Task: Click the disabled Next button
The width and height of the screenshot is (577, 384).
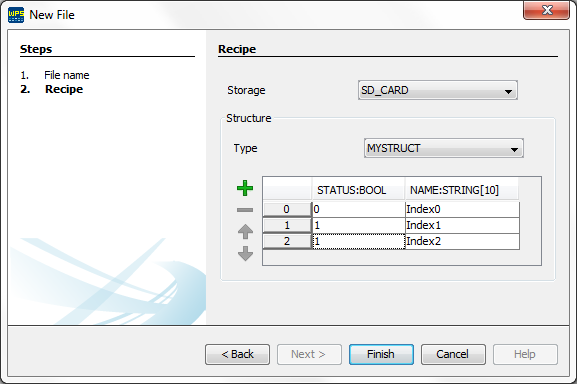Action: point(309,354)
